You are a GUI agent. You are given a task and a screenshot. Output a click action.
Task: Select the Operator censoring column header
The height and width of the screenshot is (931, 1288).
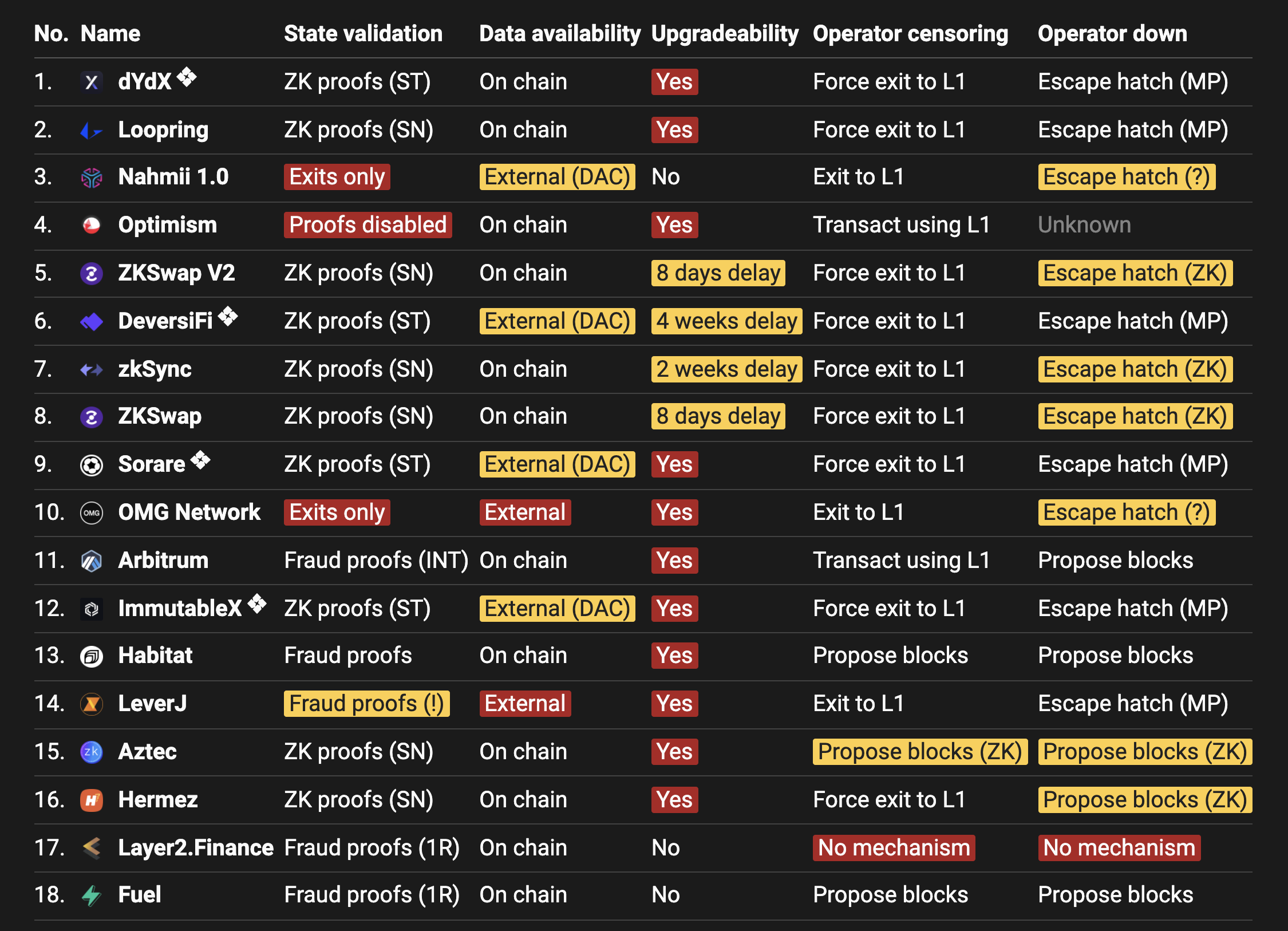tap(910, 34)
